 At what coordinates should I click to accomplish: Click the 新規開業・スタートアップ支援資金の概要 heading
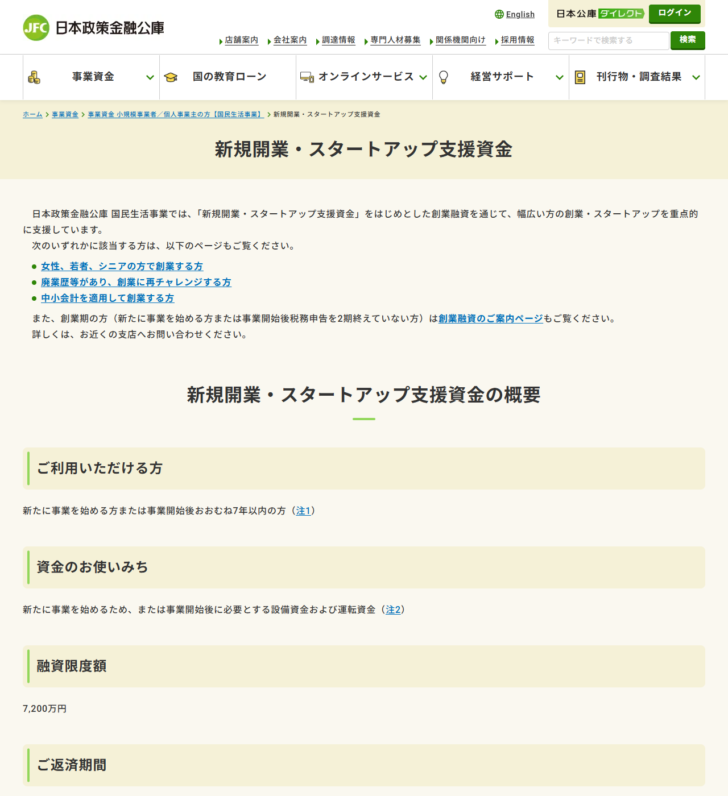(363, 395)
